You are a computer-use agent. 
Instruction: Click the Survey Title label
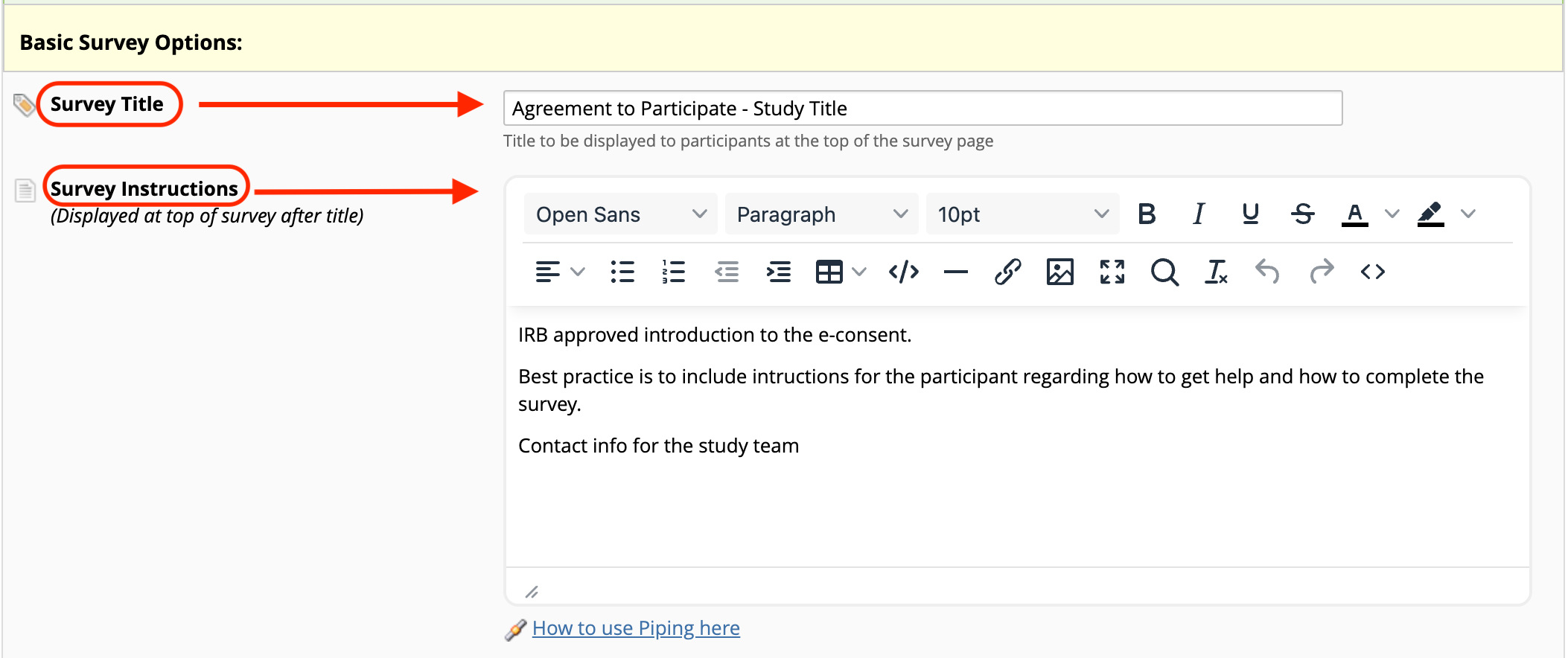106,104
